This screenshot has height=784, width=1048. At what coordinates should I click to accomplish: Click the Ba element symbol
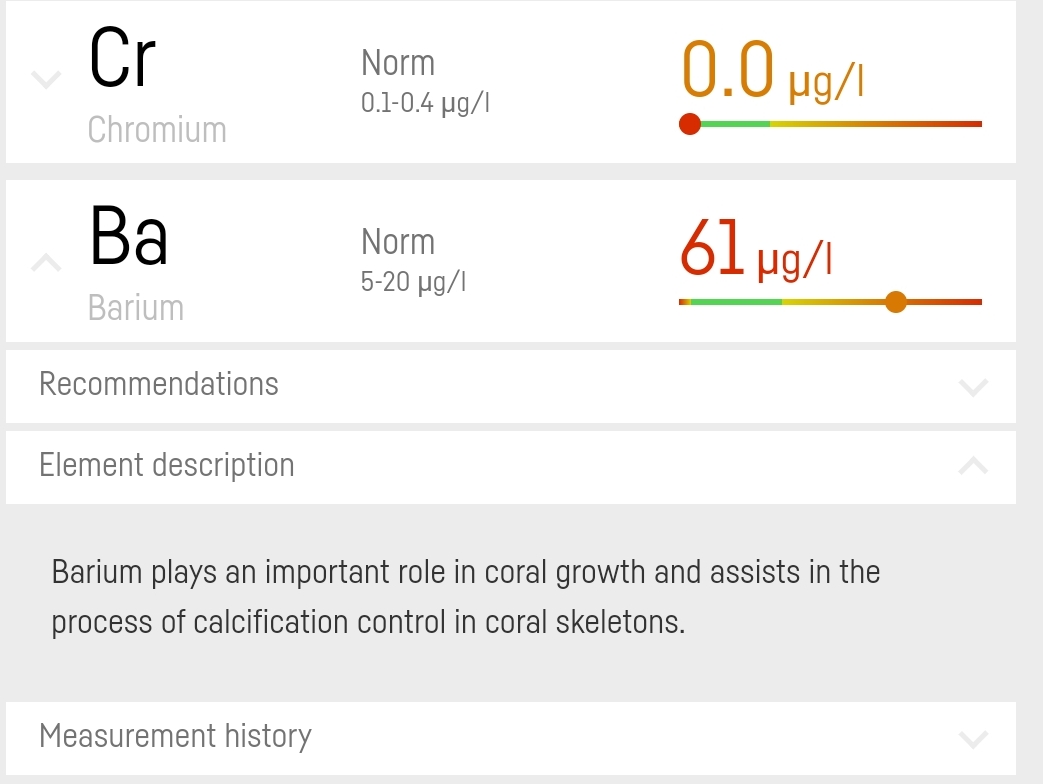tap(128, 237)
